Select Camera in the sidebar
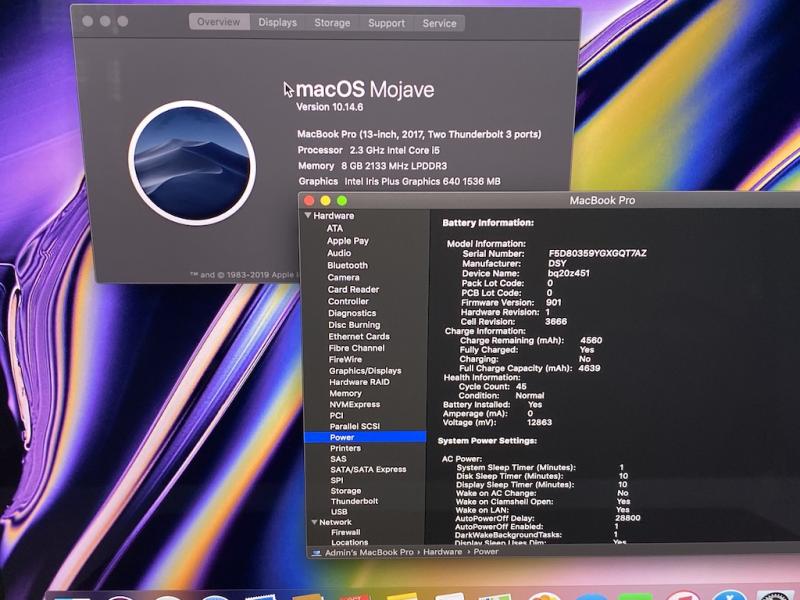The width and height of the screenshot is (800, 600). click(x=343, y=278)
